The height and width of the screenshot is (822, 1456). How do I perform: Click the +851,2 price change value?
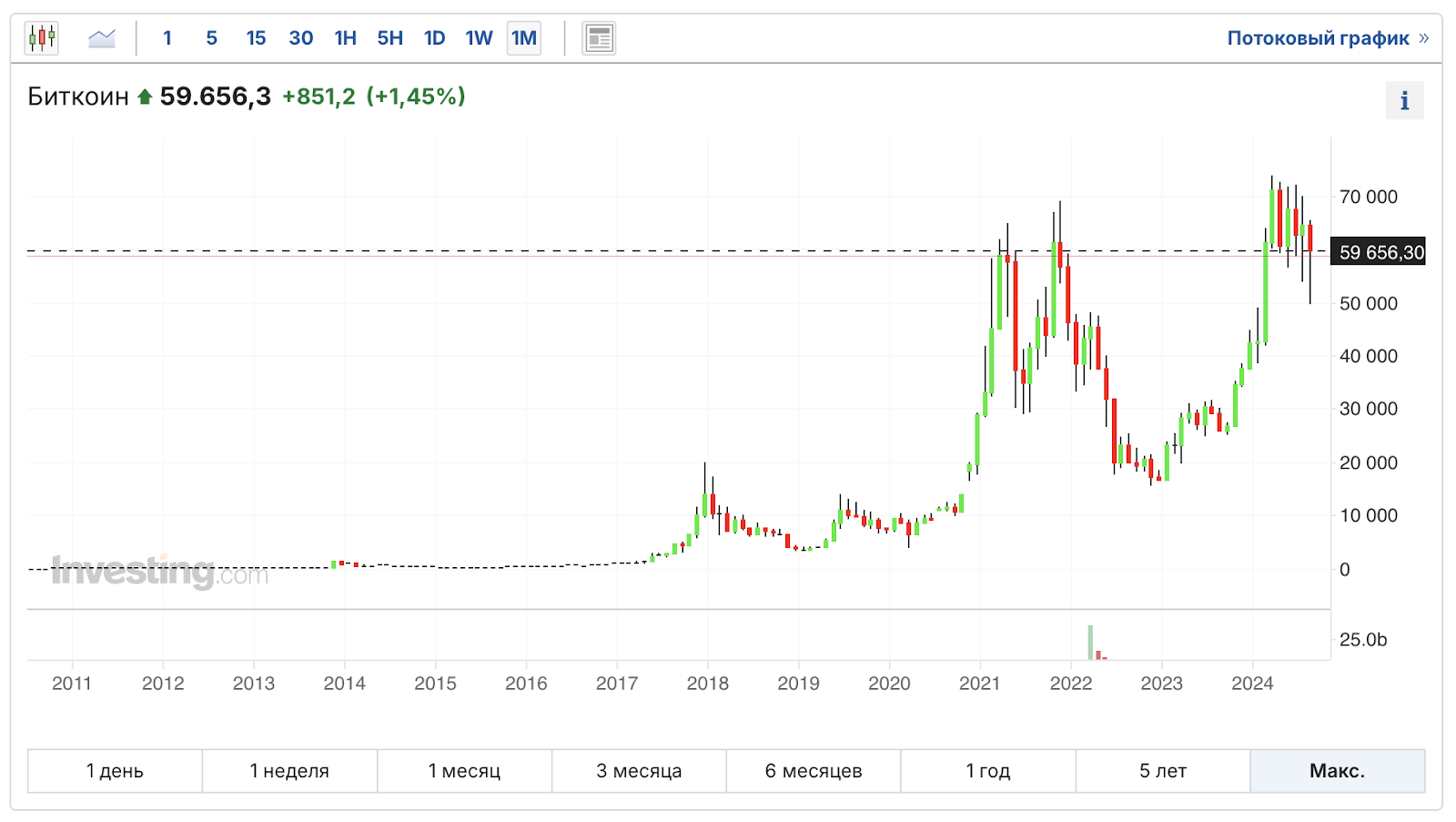point(318,96)
